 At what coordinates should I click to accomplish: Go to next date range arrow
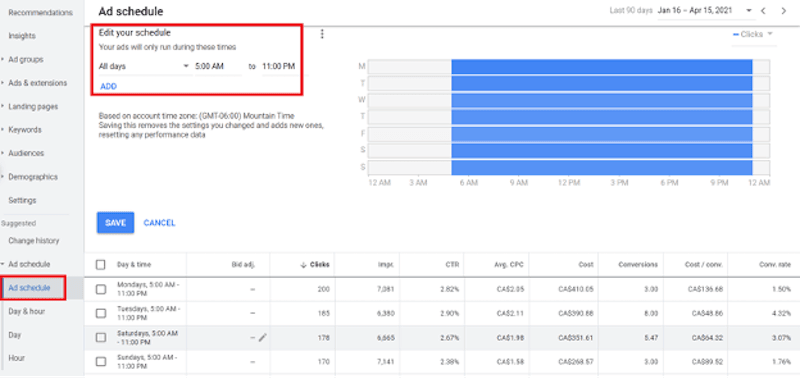(784, 11)
